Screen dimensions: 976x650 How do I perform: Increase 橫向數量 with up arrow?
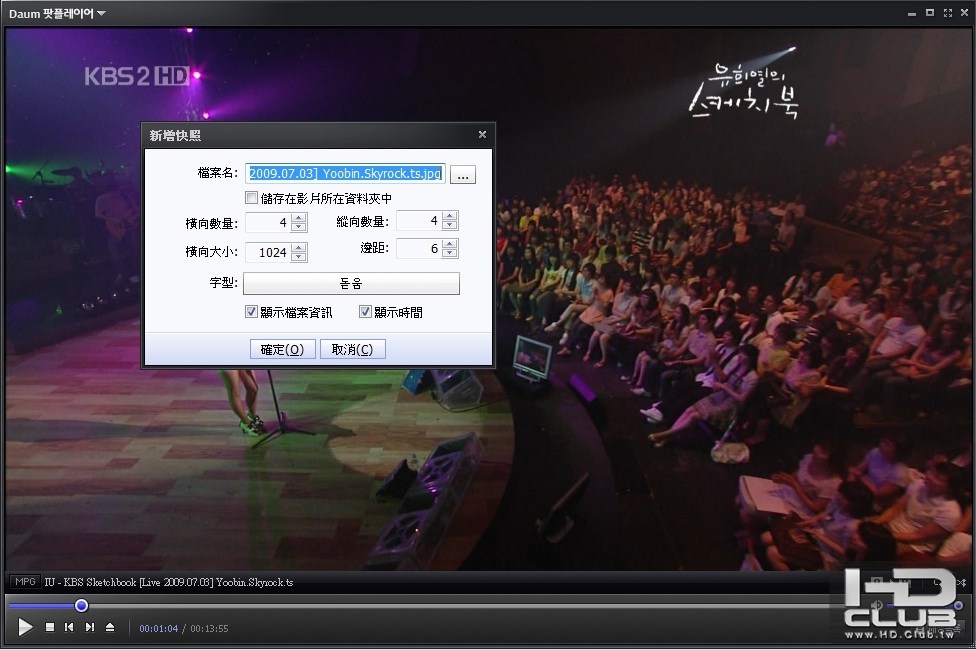[x=299, y=219]
